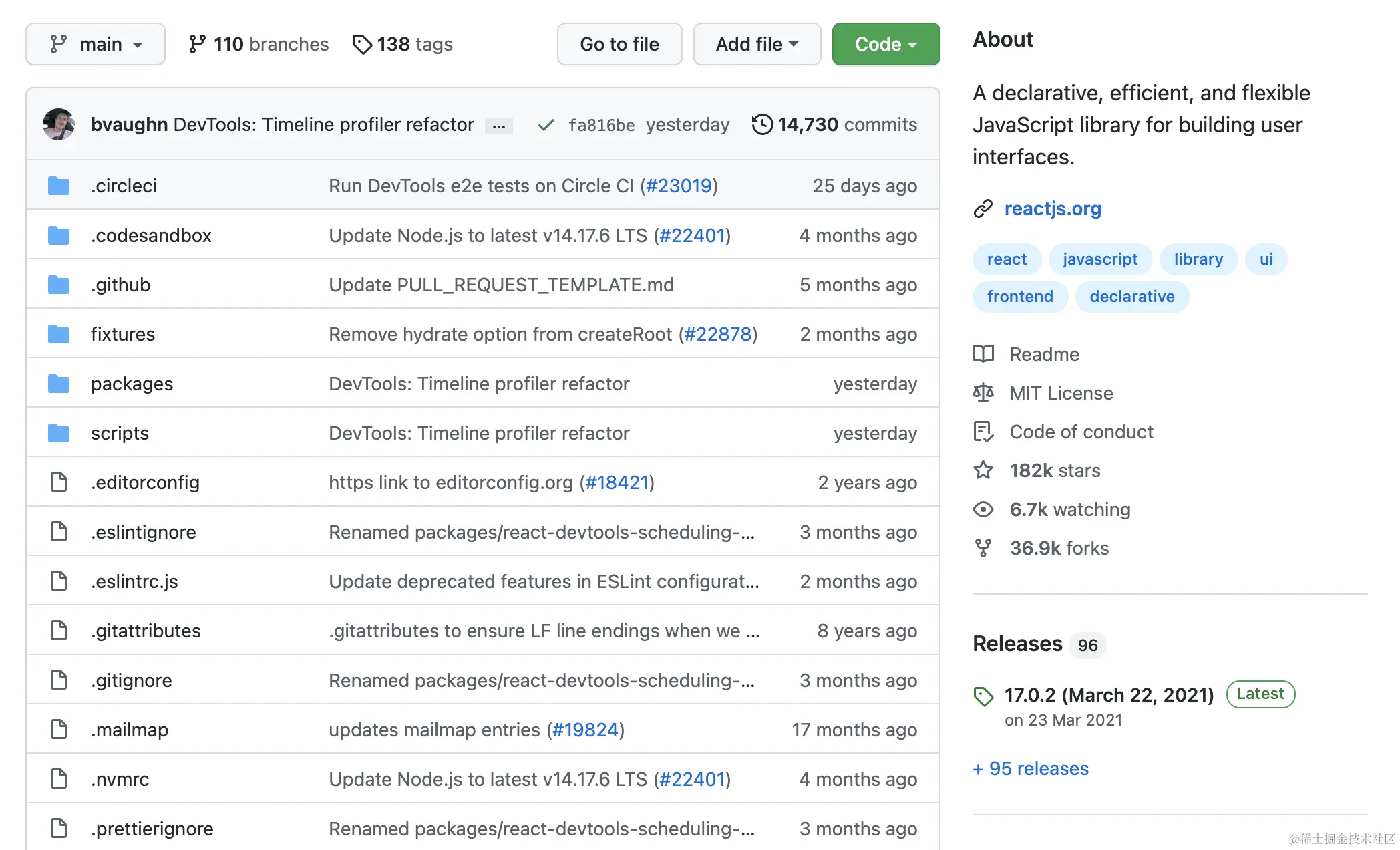The image size is (1400, 850).
Task: Open the .mailmap file name
Action: [130, 730]
